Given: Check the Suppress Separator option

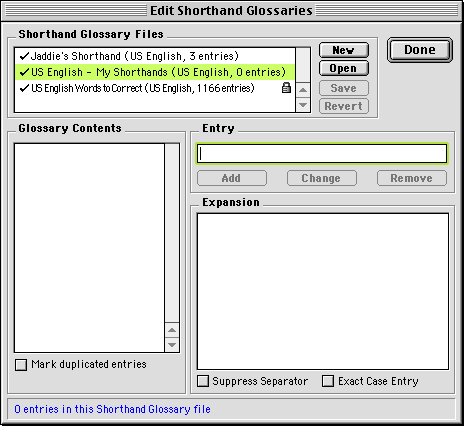Looking at the screenshot, I should click(x=203, y=381).
